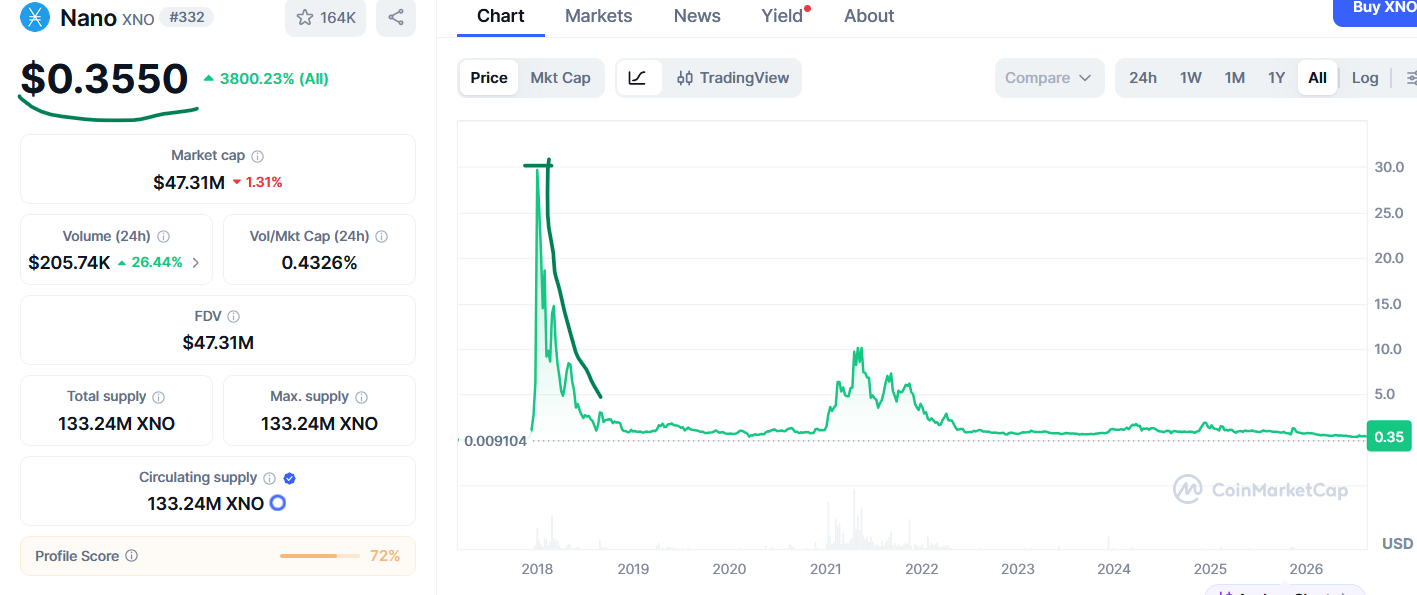Set chart range to All
The height and width of the screenshot is (595, 1417).
[1317, 78]
